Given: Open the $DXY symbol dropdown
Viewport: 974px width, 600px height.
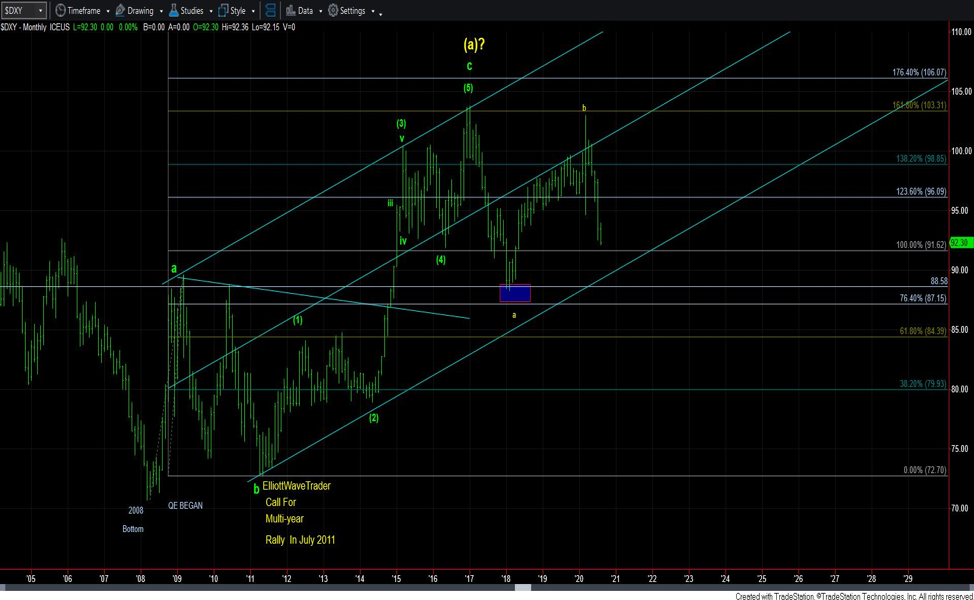Looking at the screenshot, I should coord(41,11).
